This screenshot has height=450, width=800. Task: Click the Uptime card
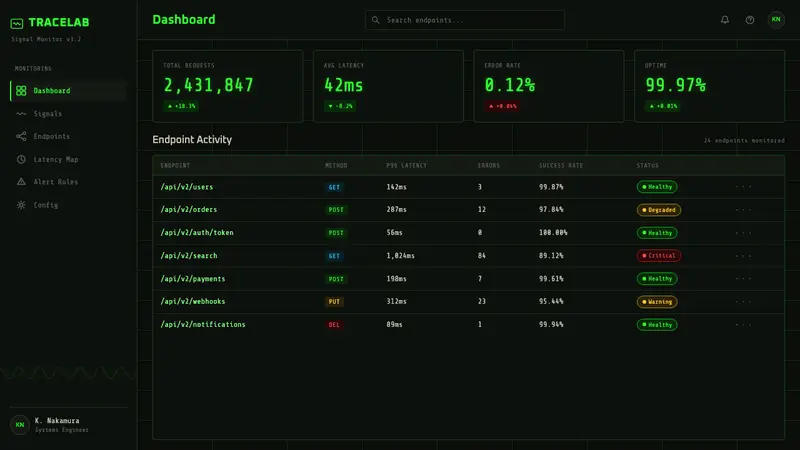709,86
